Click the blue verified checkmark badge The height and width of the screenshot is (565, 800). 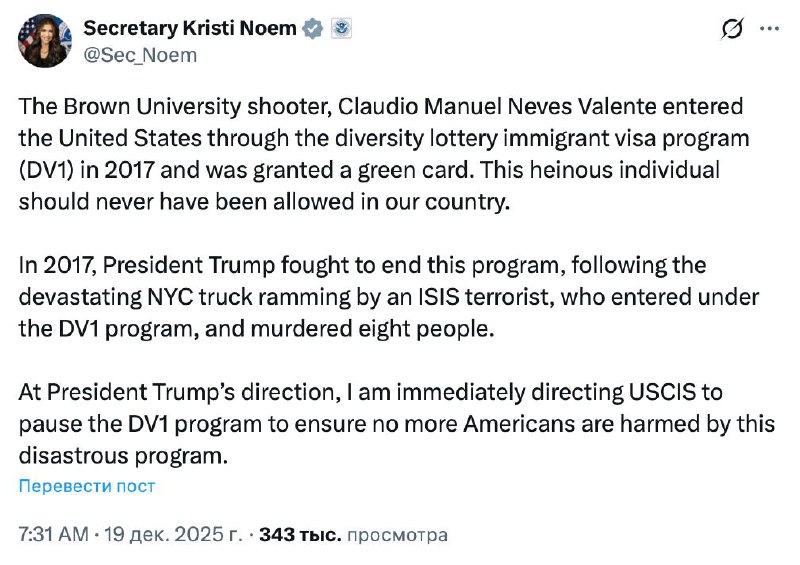313,29
